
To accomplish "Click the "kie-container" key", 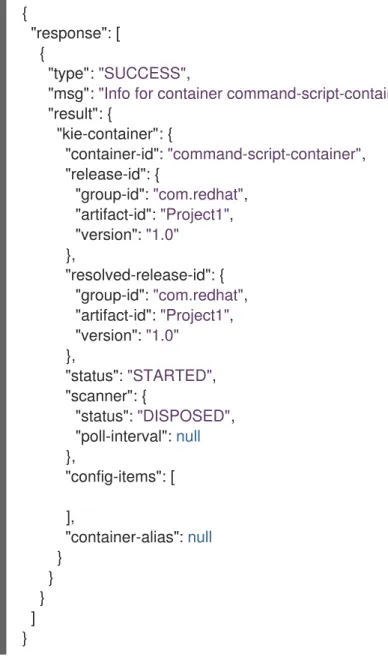I will coord(106,134).
